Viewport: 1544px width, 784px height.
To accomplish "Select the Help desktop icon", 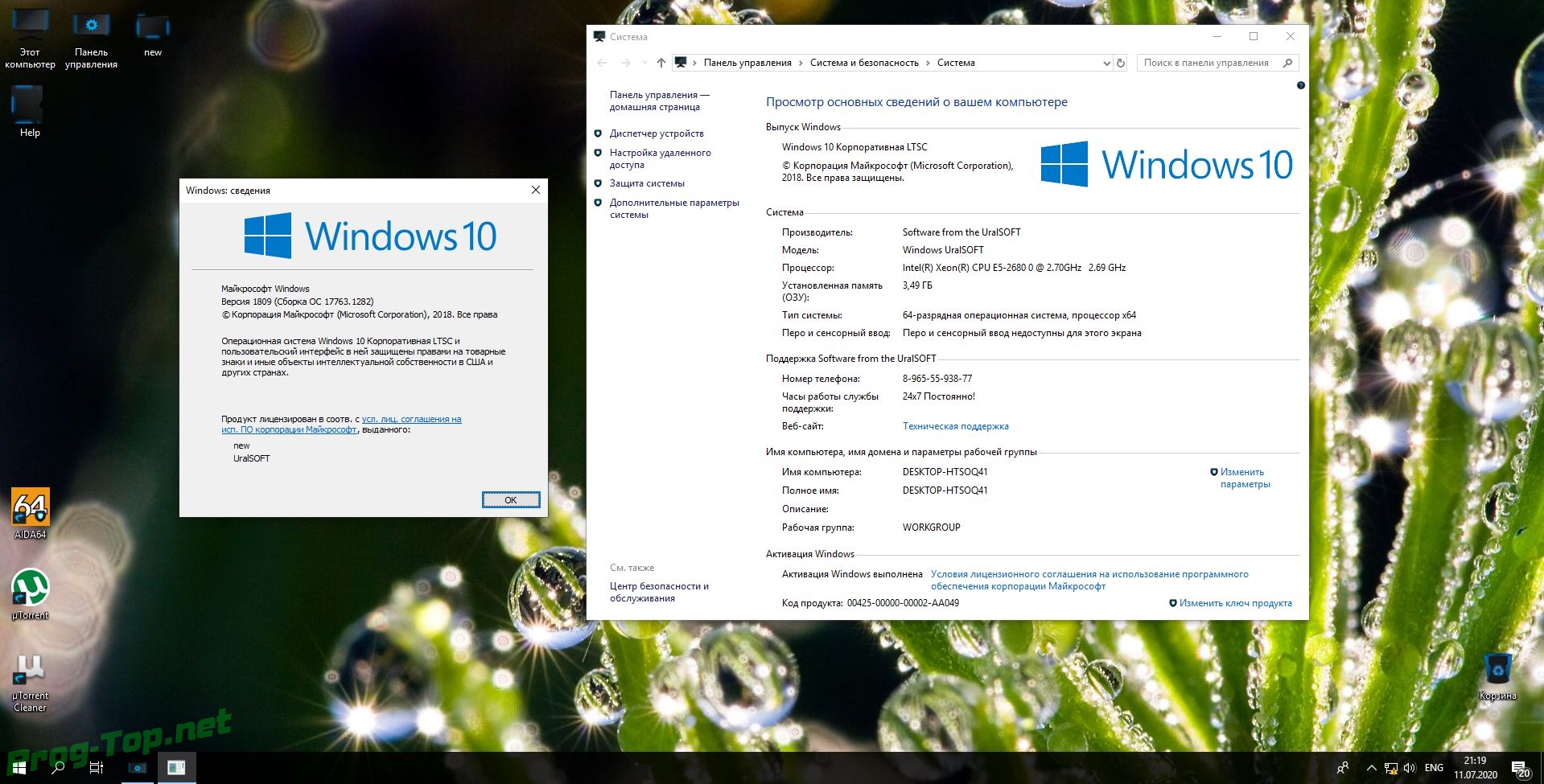I will (30, 111).
